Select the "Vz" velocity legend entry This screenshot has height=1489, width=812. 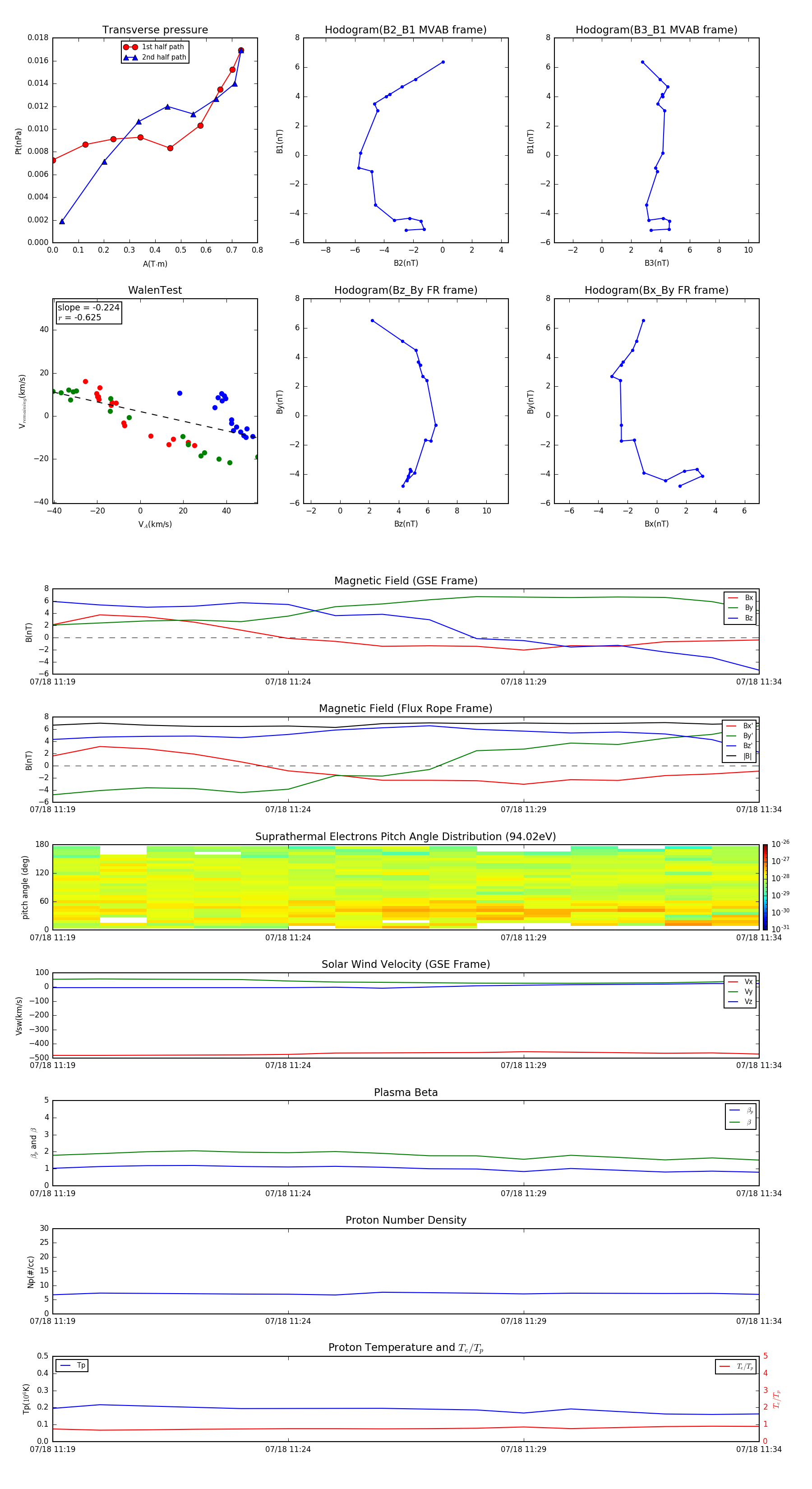click(x=740, y=1002)
